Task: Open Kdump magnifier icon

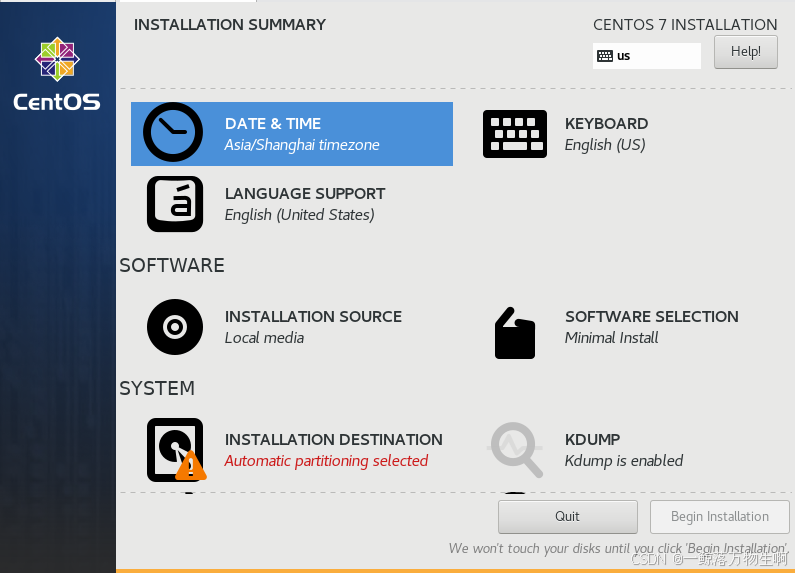Action: coord(515,450)
